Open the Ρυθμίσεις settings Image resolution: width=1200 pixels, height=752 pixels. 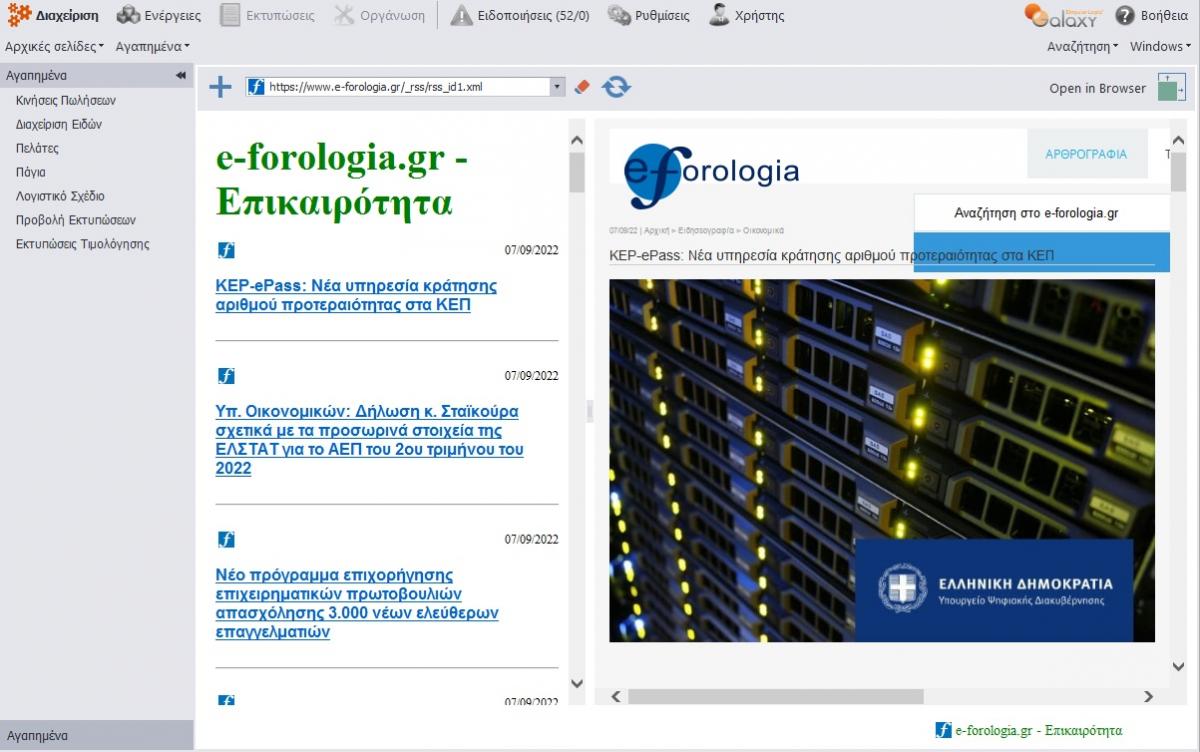coord(648,15)
